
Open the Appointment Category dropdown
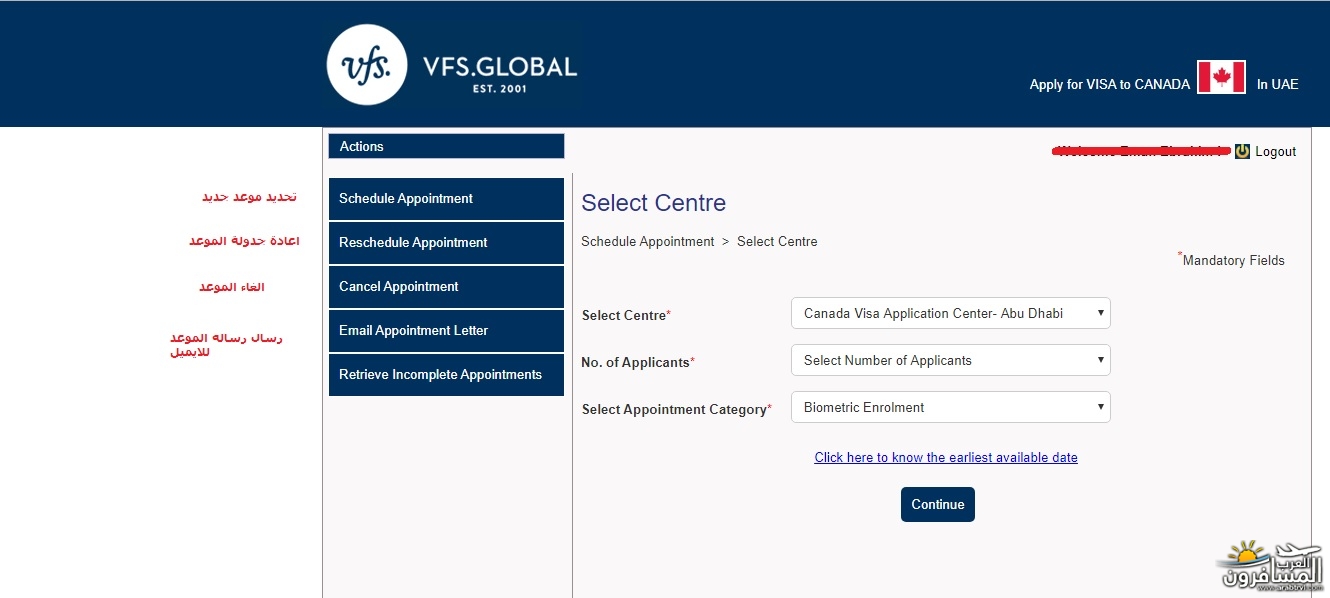click(x=950, y=407)
